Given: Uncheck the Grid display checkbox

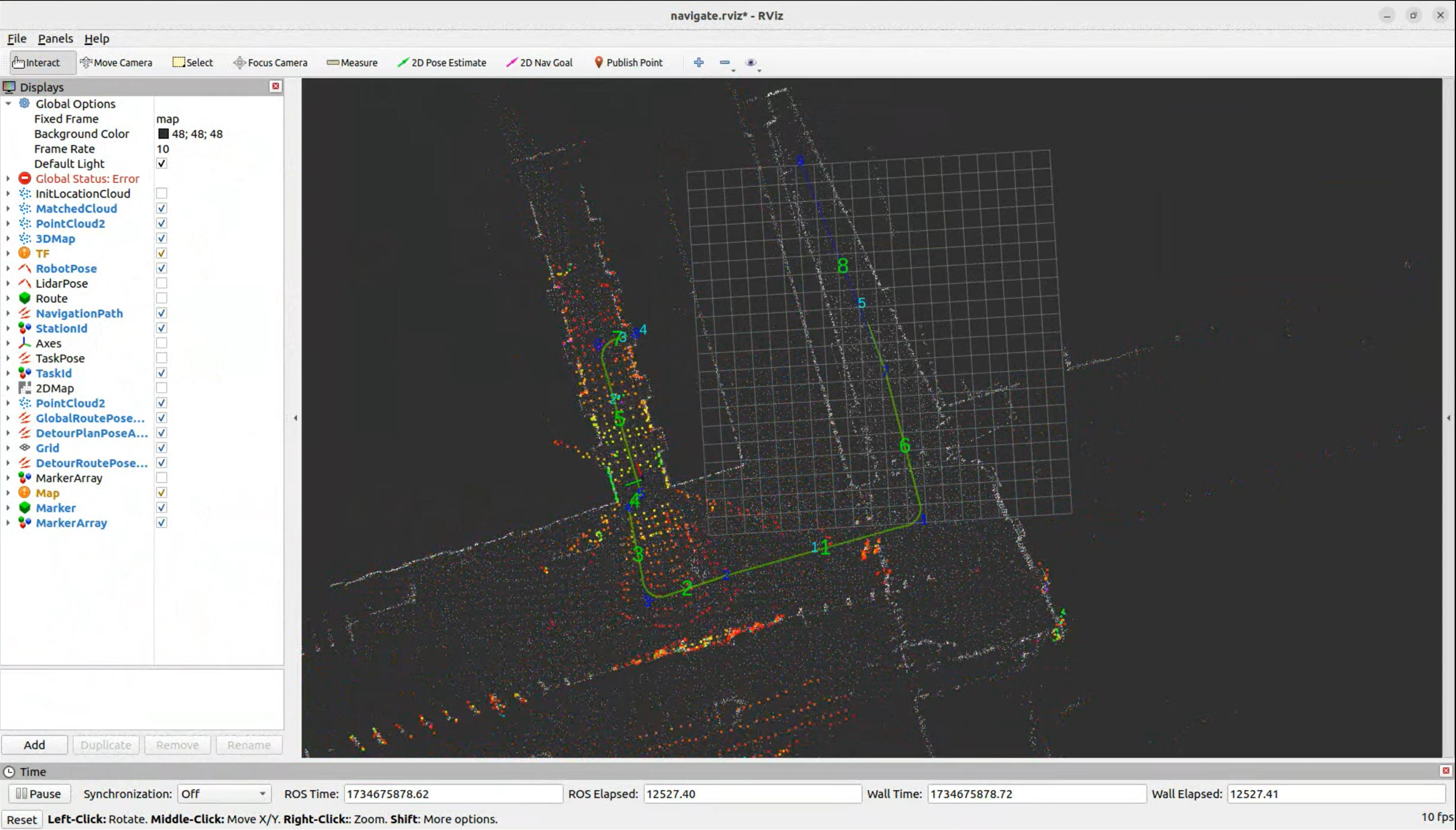Looking at the screenshot, I should pyautogui.click(x=161, y=448).
